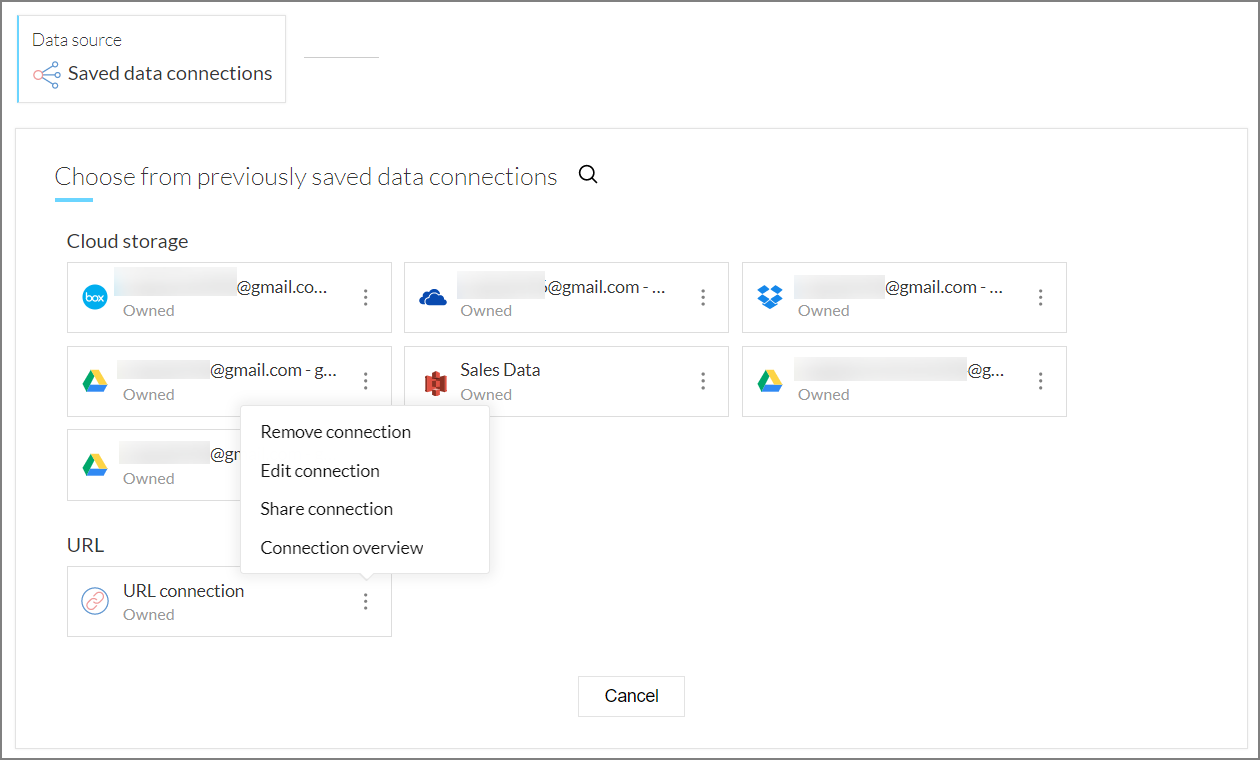Select the Saved data connections source tile
1260x760 pixels.
point(152,59)
